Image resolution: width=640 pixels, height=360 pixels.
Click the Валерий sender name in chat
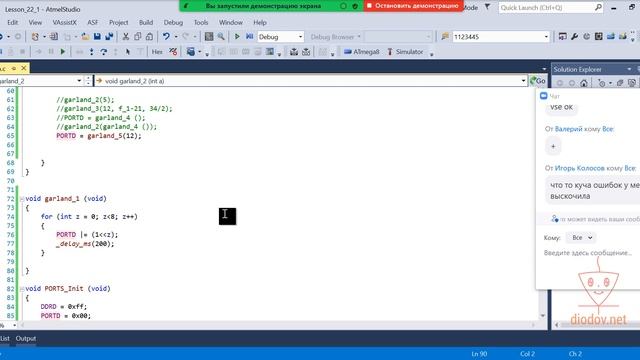(x=568, y=129)
